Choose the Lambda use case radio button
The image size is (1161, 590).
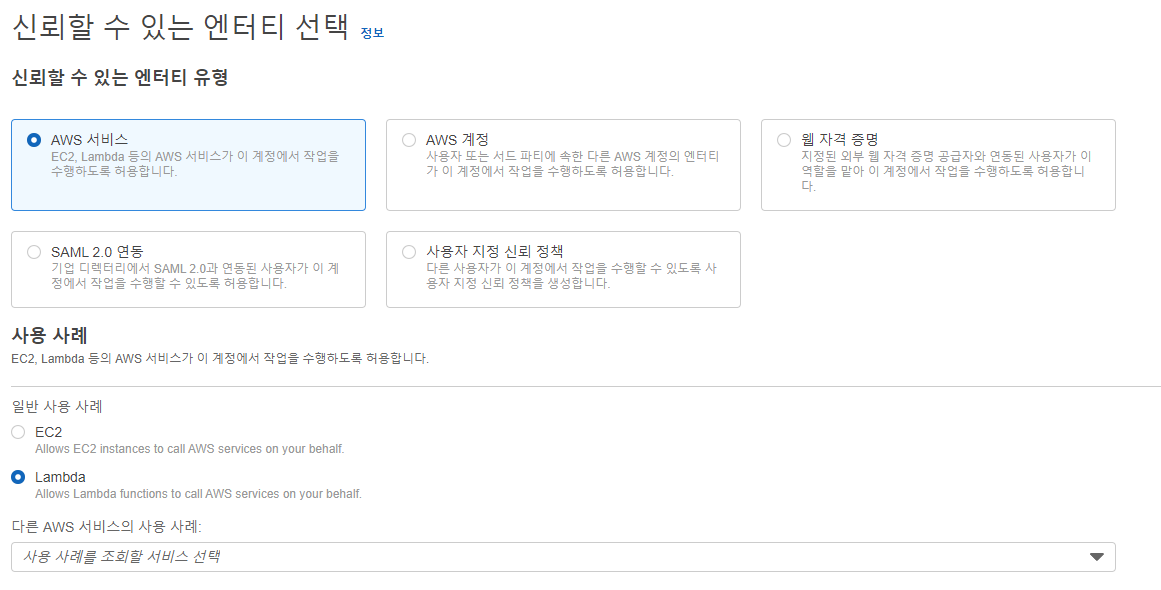(x=19, y=477)
